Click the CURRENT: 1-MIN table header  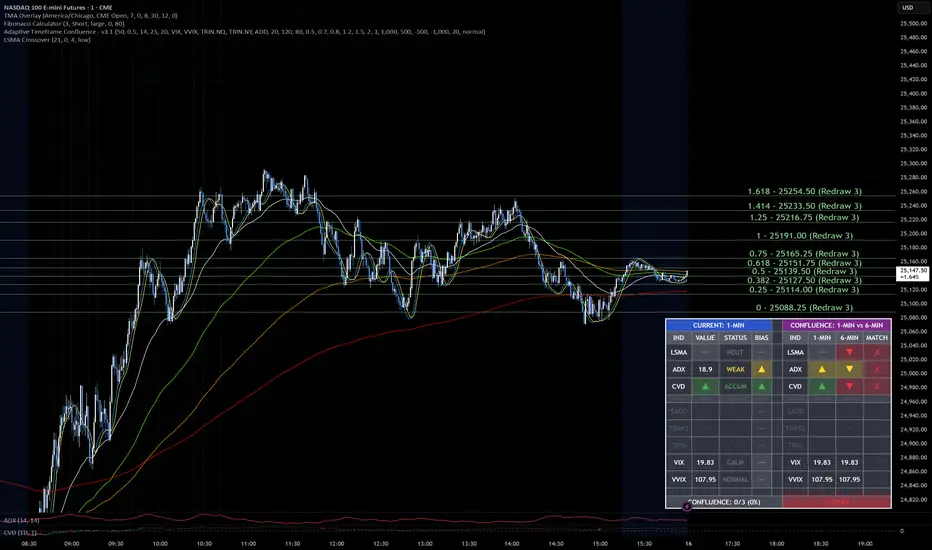[x=718, y=325]
